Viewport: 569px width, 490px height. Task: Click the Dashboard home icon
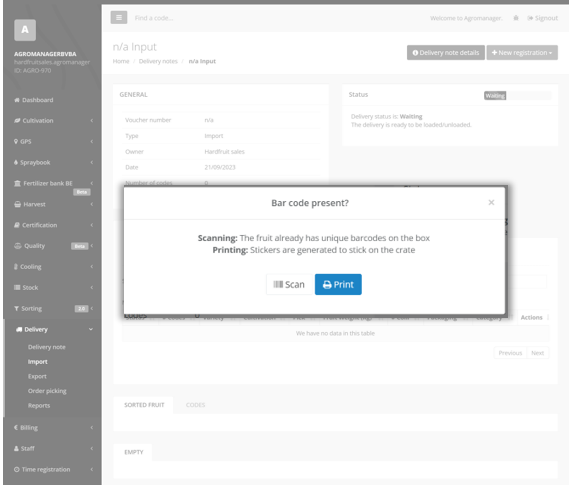(17, 100)
